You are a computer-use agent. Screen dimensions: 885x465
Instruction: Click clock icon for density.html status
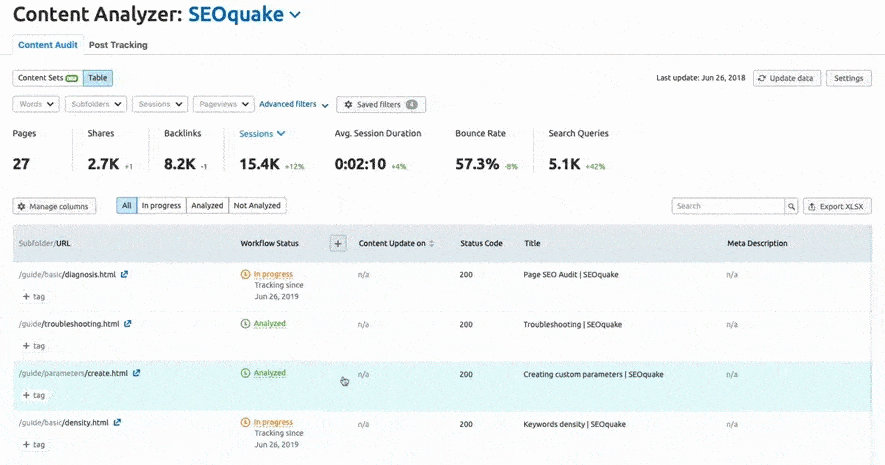245,422
